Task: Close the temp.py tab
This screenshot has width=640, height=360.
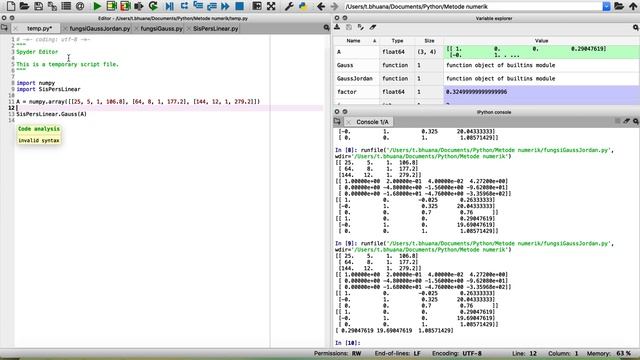Action: click(16, 29)
